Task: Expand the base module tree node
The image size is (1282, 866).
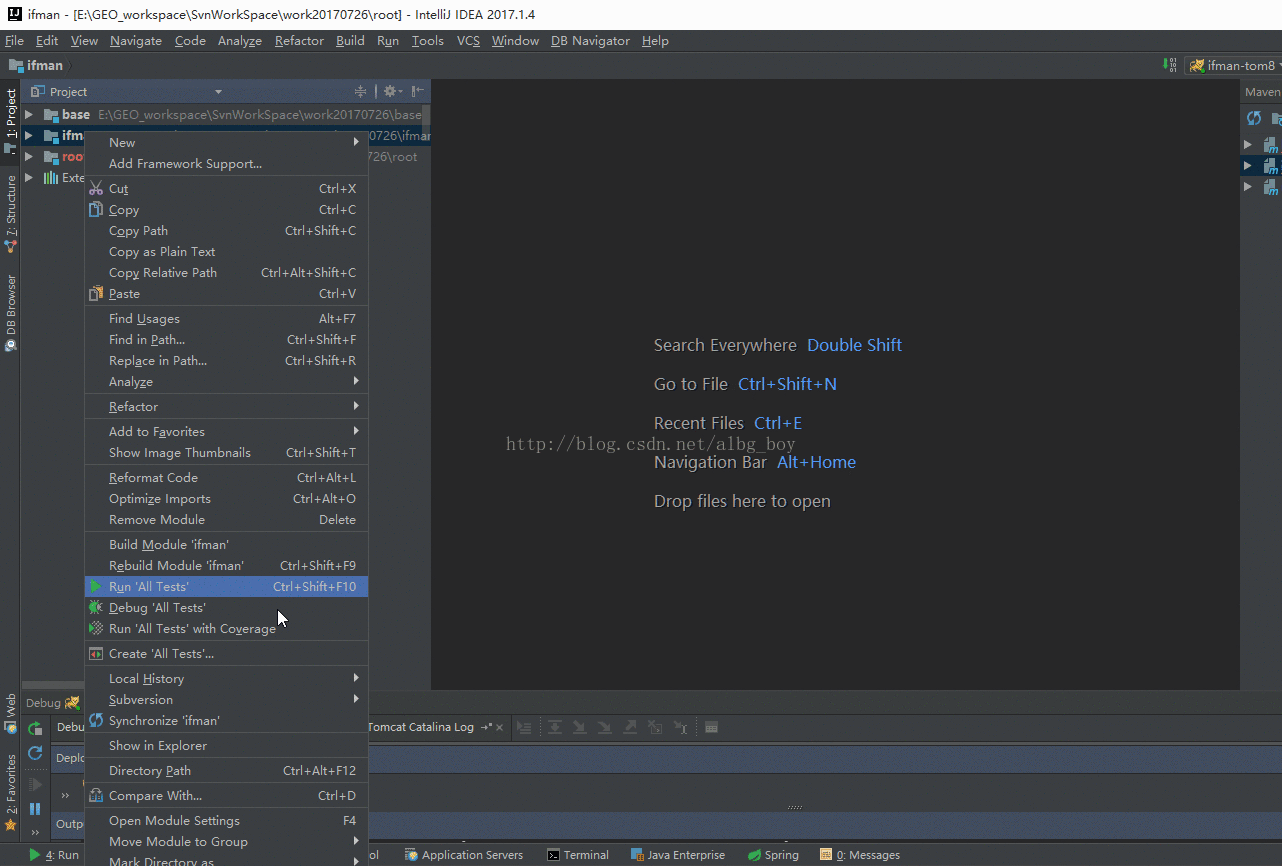Action: coord(29,115)
